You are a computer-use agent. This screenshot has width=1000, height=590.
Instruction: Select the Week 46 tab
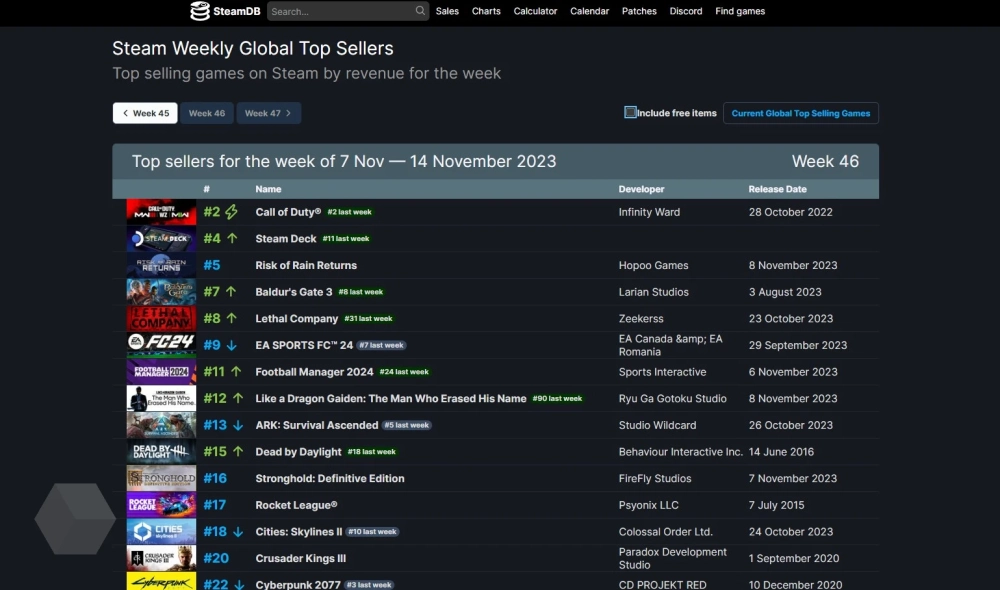point(207,113)
